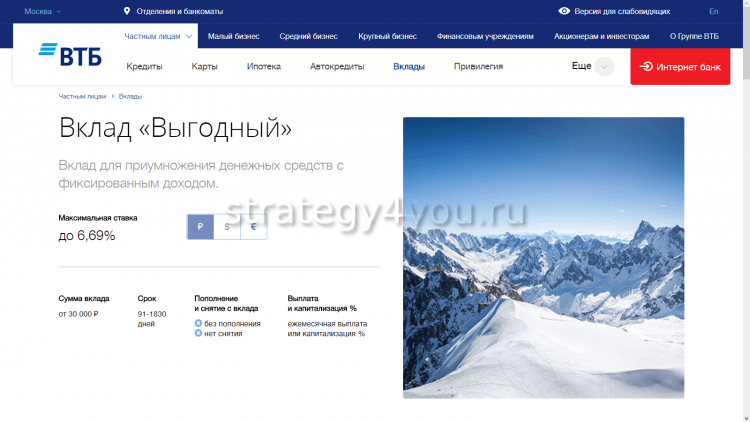This screenshot has width=750, height=422.
Task: Switch the currency to dollars
Action: [x=227, y=227]
